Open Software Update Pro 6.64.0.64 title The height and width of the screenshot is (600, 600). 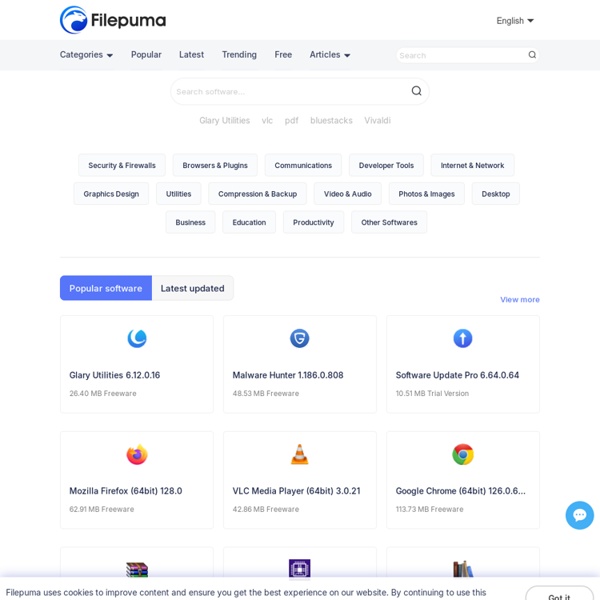pos(457,375)
